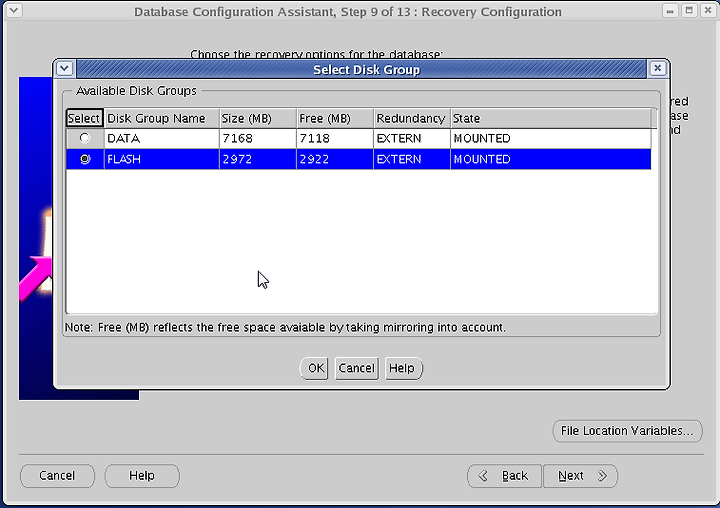Click size value 2972
Image resolution: width=720 pixels, height=508 pixels.
click(x=258, y=159)
